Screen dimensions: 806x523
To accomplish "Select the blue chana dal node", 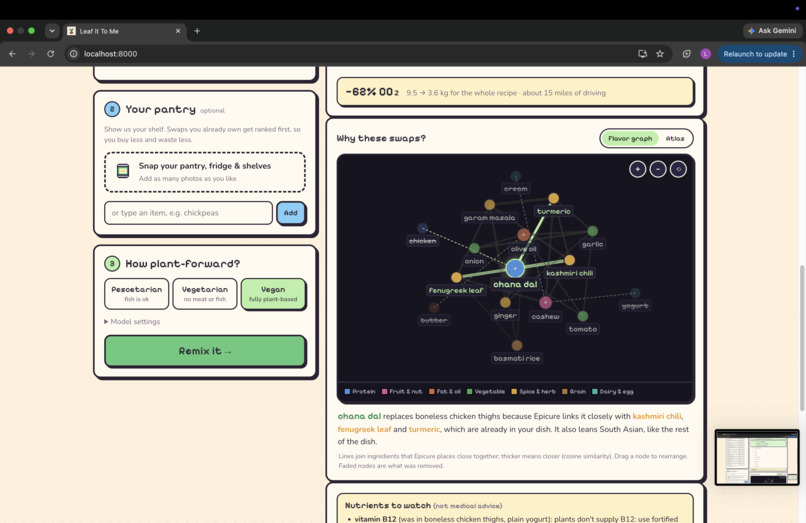I will tap(515, 268).
